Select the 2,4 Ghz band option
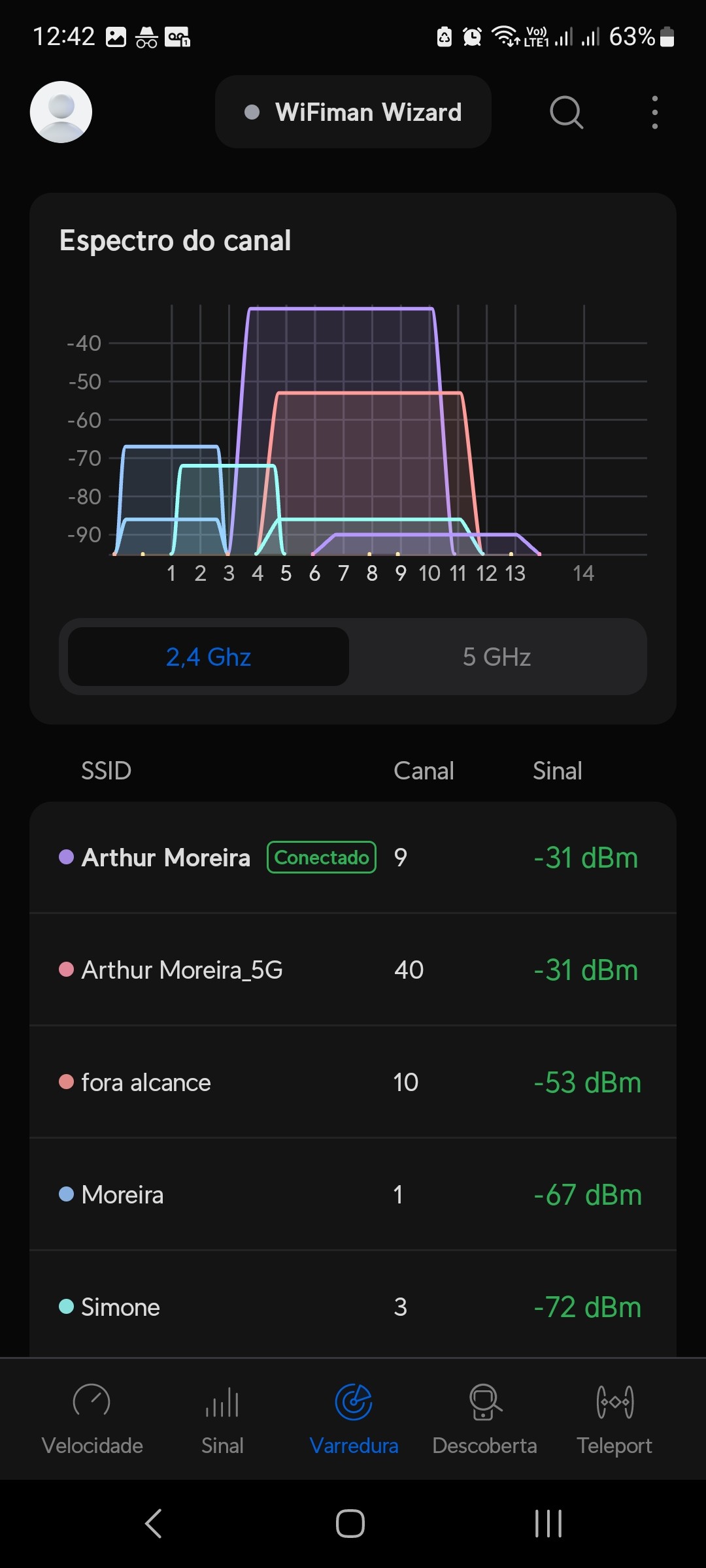 209,657
